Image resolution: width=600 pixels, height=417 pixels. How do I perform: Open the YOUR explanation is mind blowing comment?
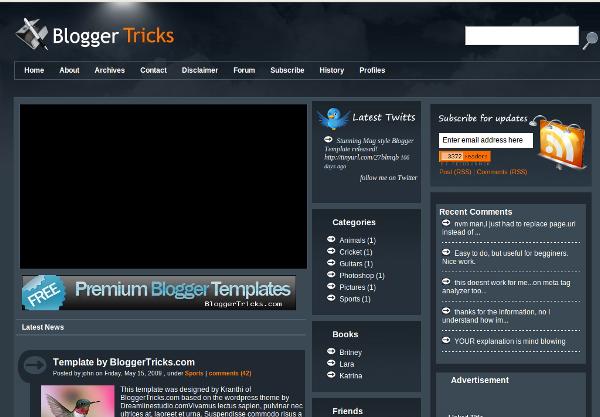pos(510,341)
